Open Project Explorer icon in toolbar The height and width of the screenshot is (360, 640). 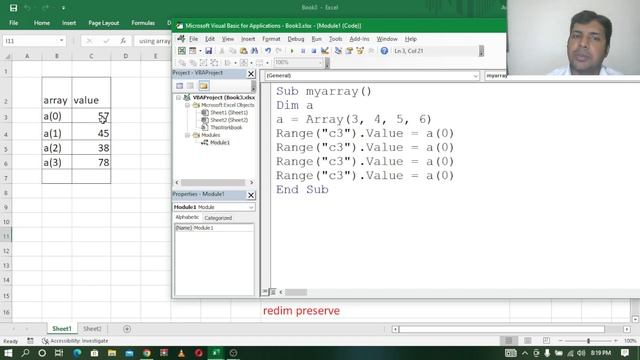[x=338, y=51]
